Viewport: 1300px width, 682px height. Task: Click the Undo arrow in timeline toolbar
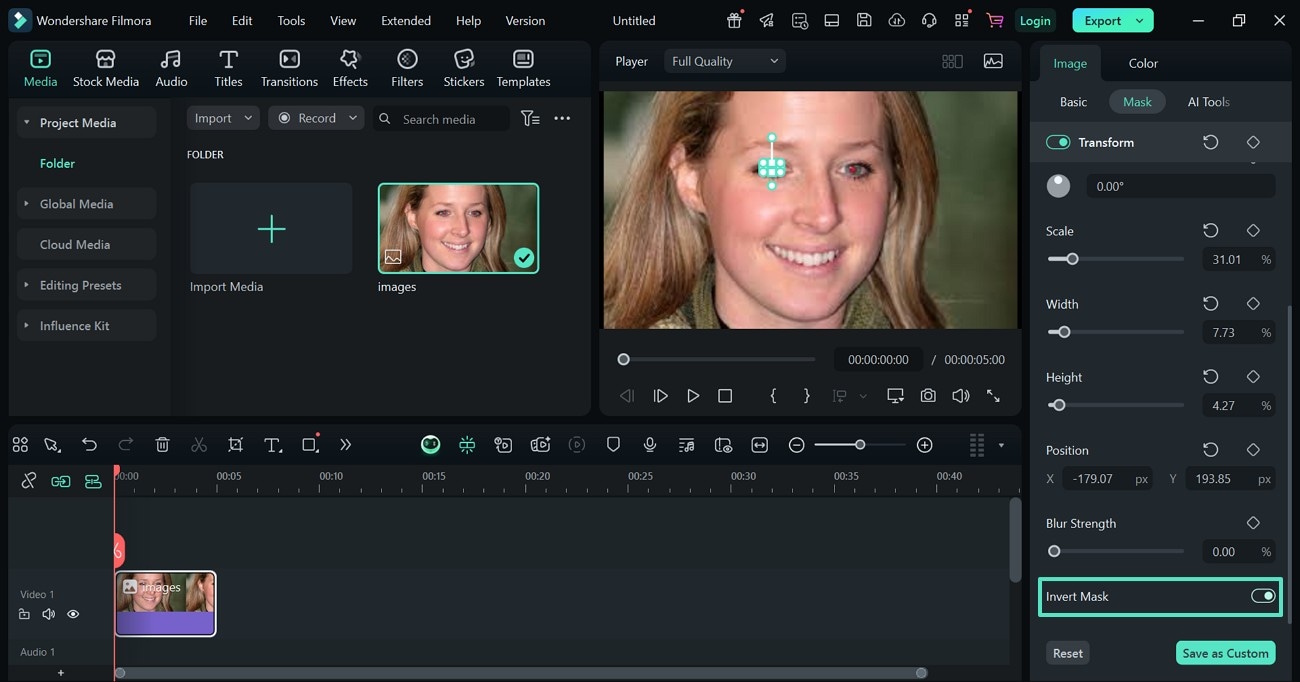[x=89, y=445]
